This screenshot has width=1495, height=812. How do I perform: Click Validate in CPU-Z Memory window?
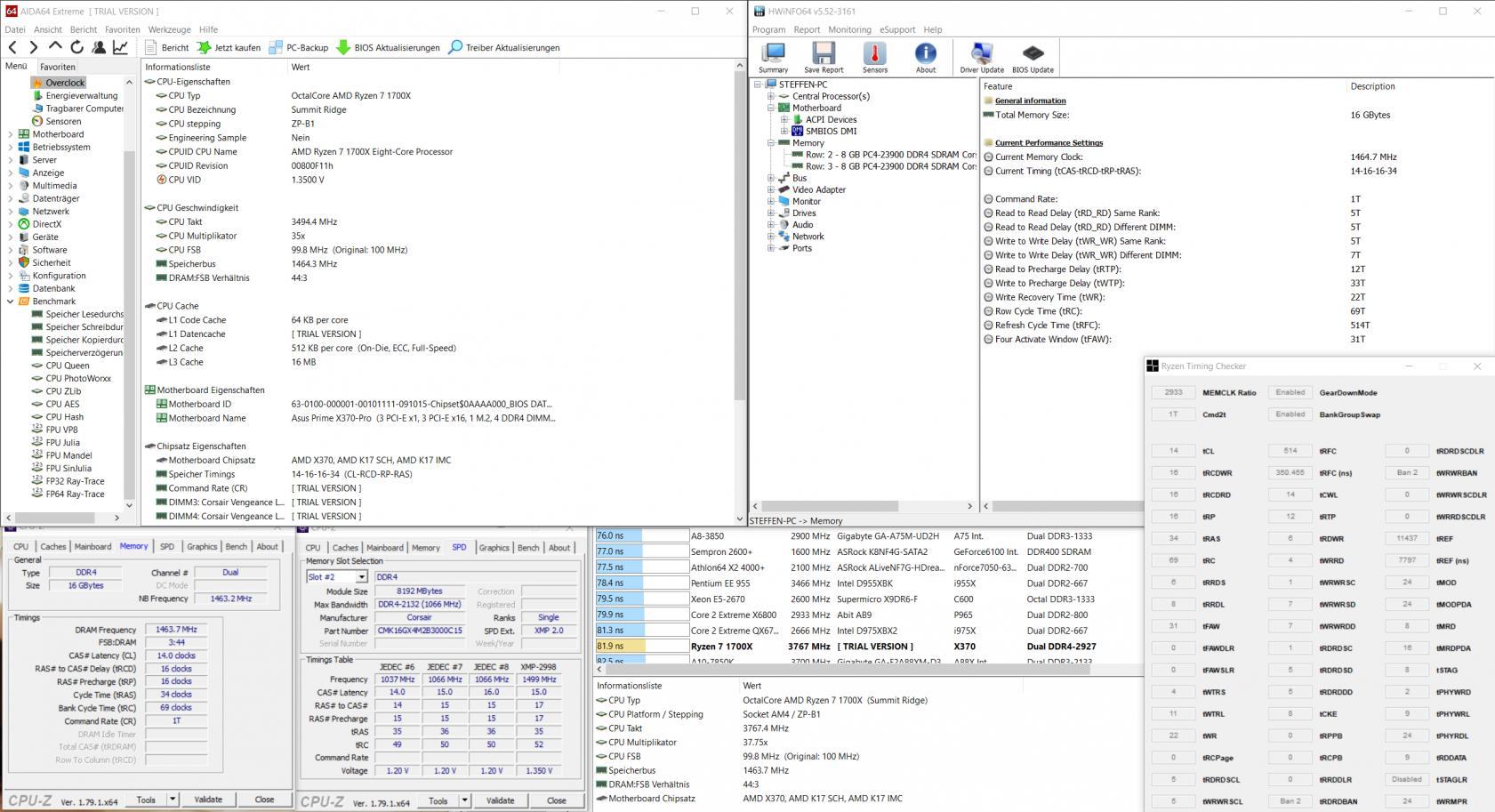[208, 800]
